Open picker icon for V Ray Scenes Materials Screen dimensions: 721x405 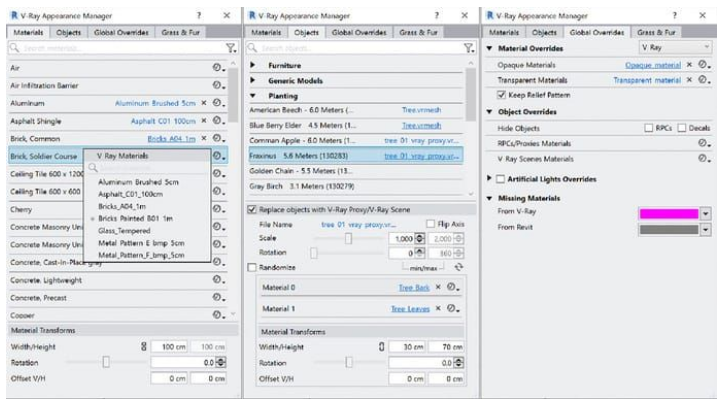[705, 159]
